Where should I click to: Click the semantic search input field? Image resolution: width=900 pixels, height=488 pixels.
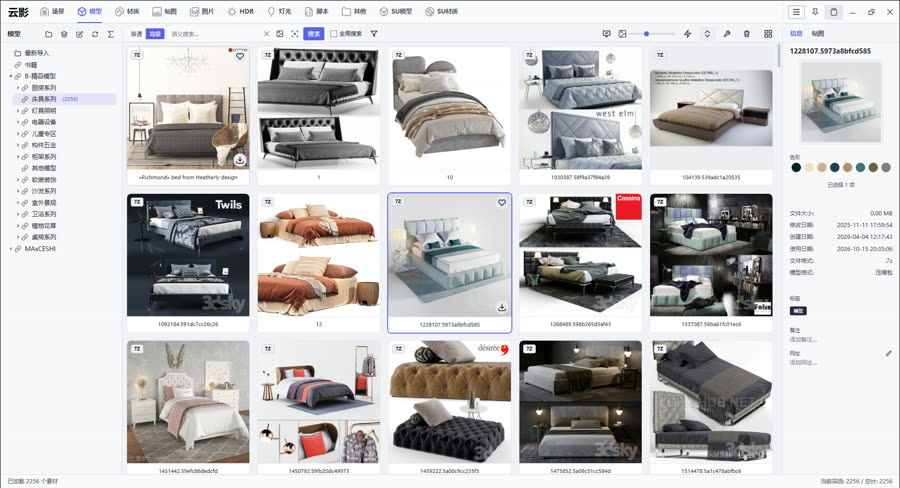point(214,34)
